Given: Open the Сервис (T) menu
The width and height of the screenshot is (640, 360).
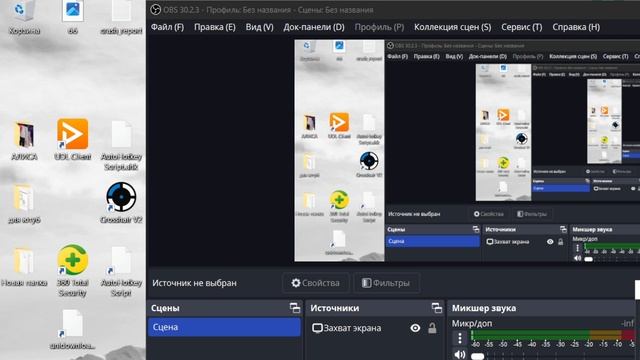Looking at the screenshot, I should click(x=522, y=27).
